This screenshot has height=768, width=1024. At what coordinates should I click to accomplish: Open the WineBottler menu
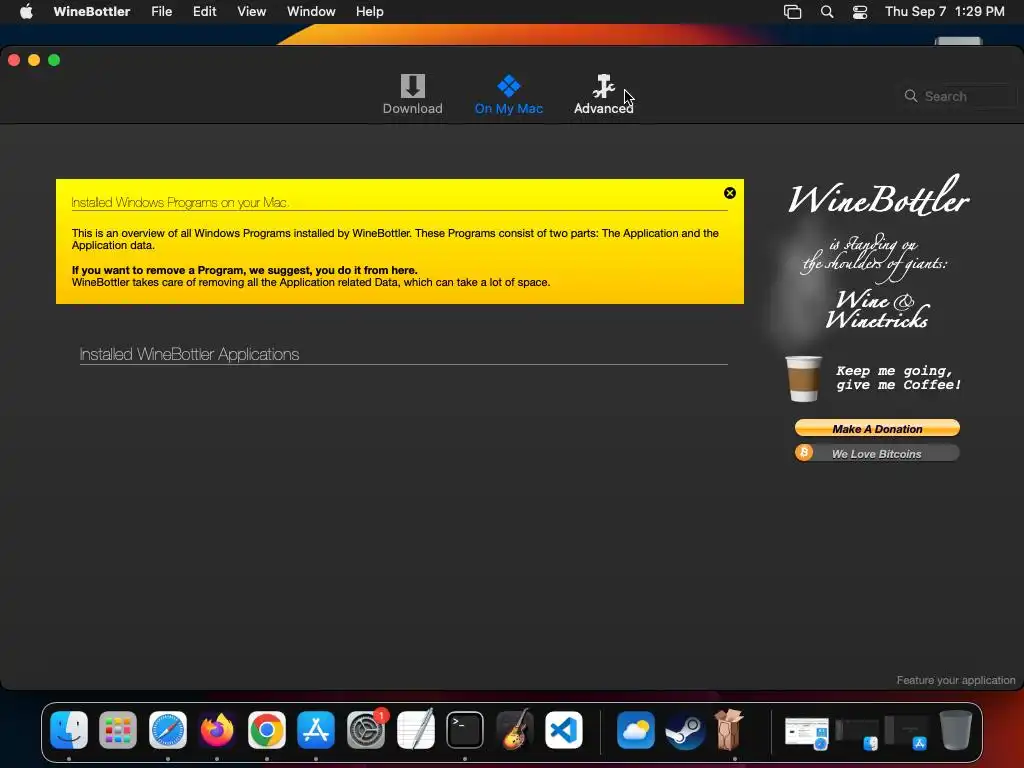91,11
